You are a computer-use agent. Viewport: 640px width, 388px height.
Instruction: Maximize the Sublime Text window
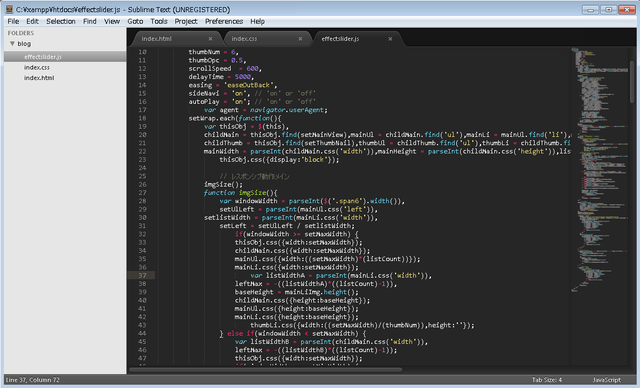pyautogui.click(x=608, y=9)
